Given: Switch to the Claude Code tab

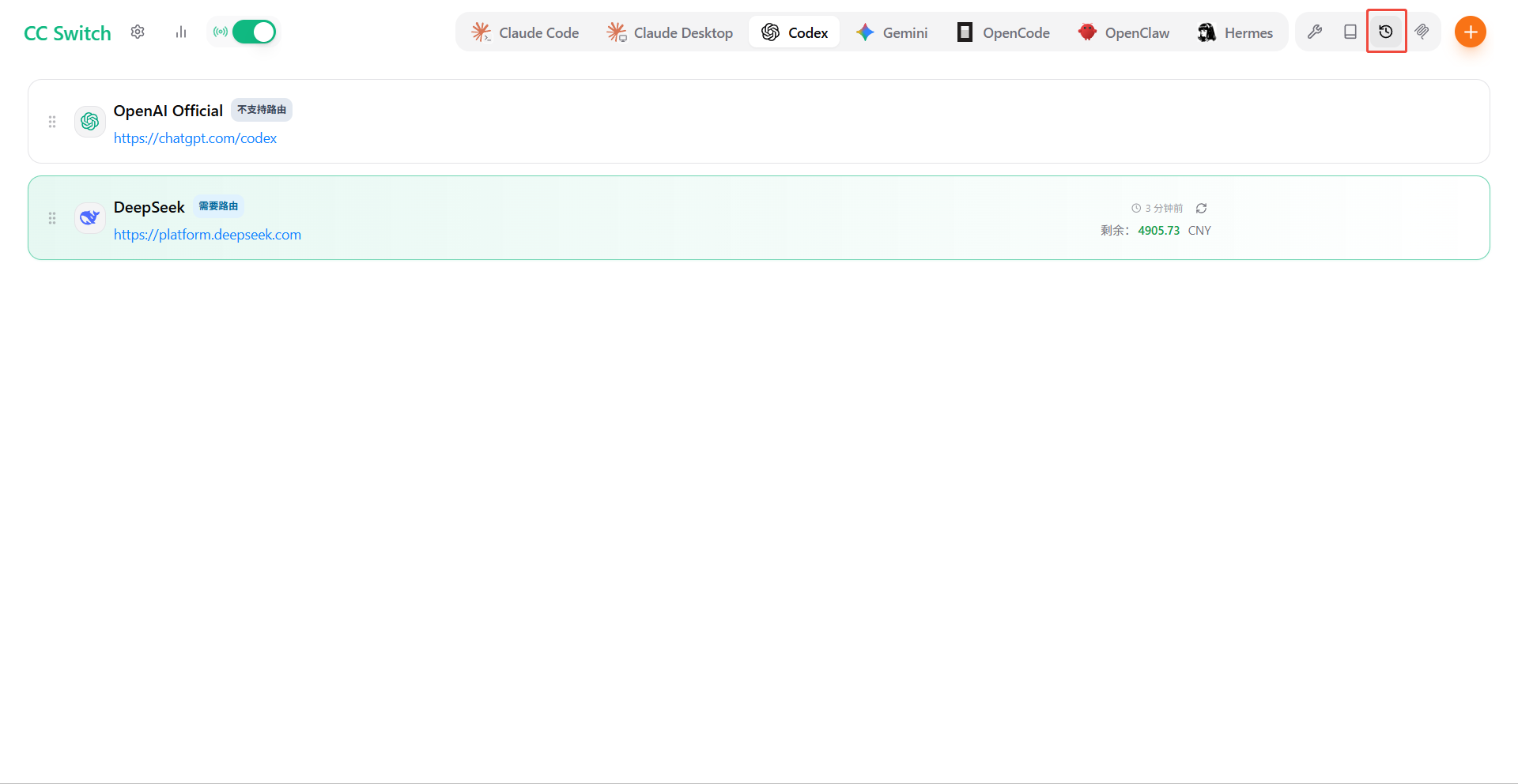Looking at the screenshot, I should (525, 32).
